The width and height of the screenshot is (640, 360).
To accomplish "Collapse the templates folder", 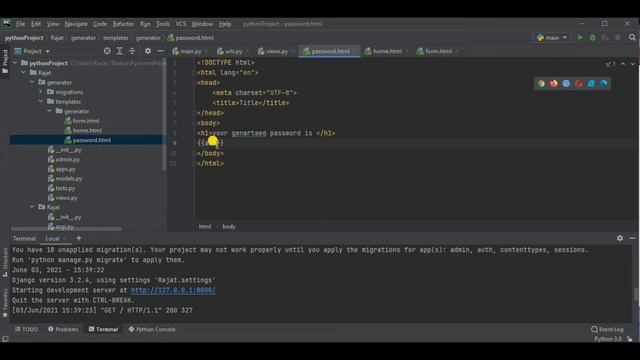I will (x=41, y=101).
